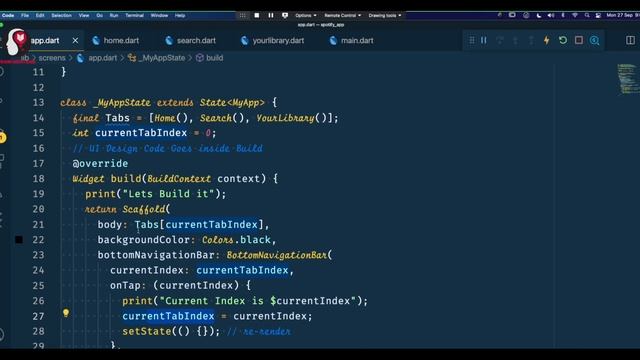Open the View menu
This screenshot has width=640, height=360.
(84, 16)
